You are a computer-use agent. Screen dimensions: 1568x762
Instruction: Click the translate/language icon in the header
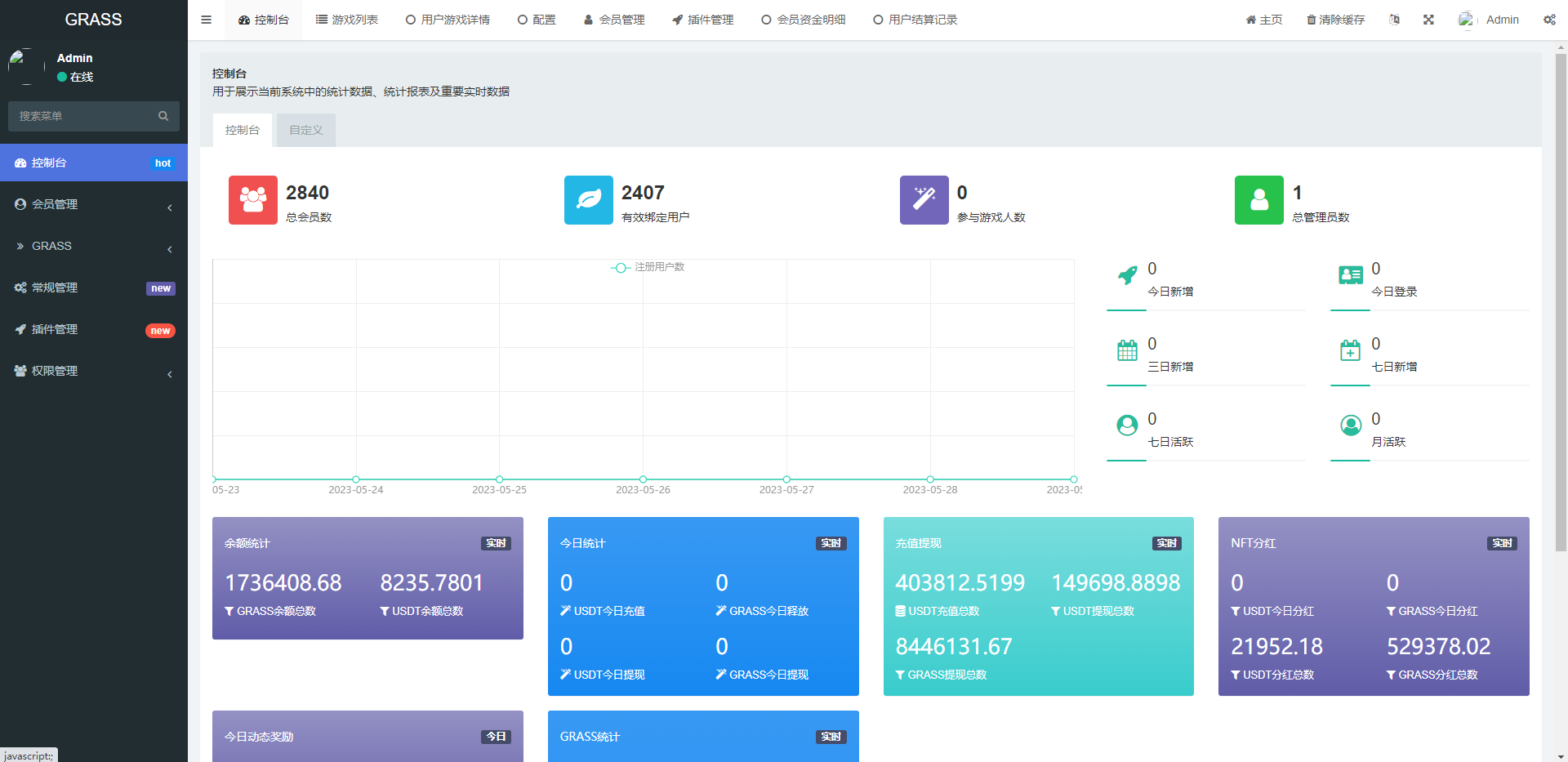click(x=1395, y=19)
